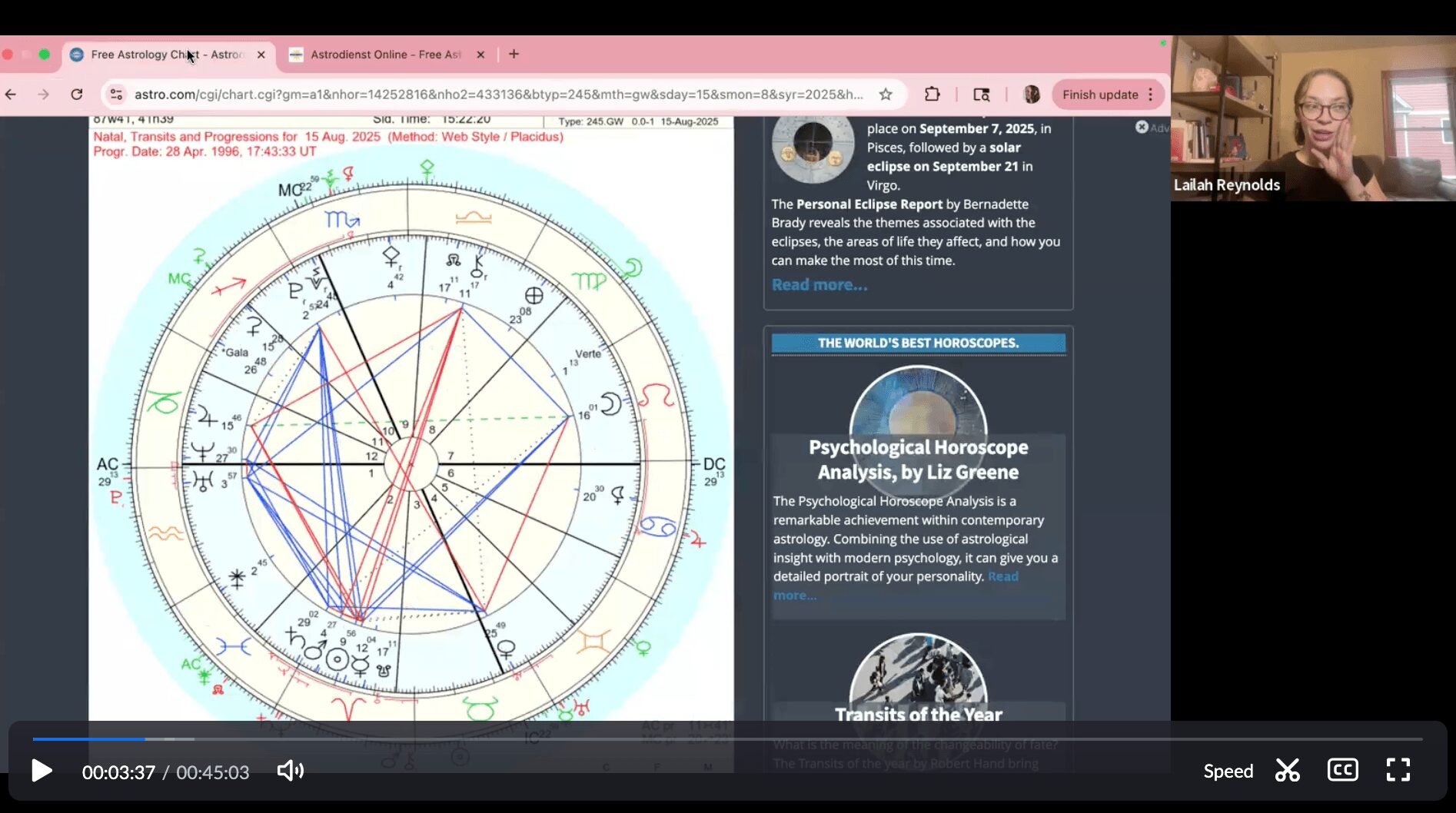Click Lailah Reynolds webcam video tile
The height and width of the screenshot is (813, 1456).
(x=1313, y=118)
